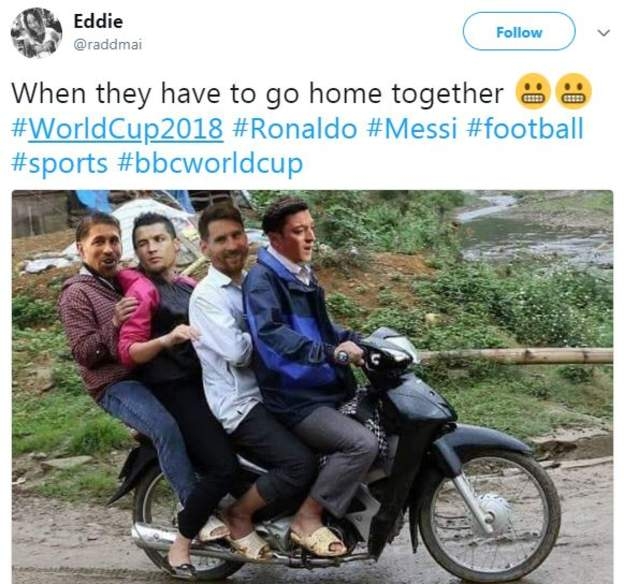The width and height of the screenshot is (624, 584).
Task: Open the #Messi hashtag
Action: [x=411, y=129]
